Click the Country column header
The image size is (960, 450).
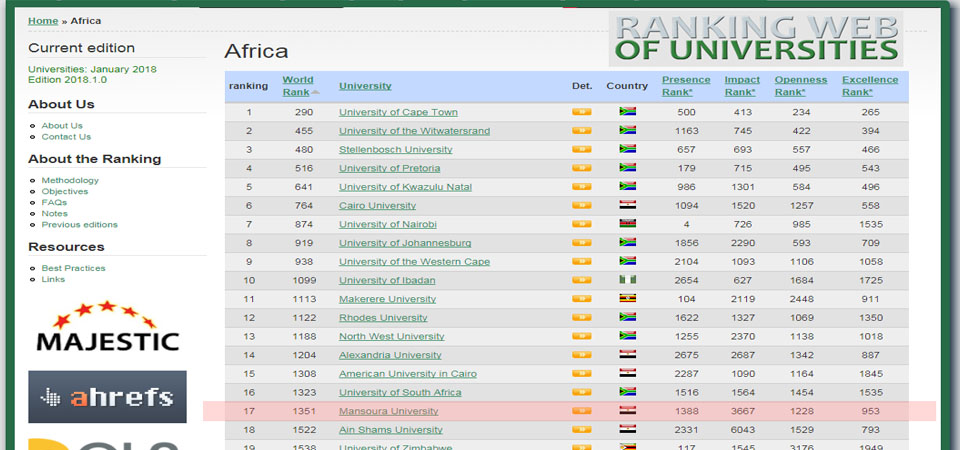click(627, 86)
